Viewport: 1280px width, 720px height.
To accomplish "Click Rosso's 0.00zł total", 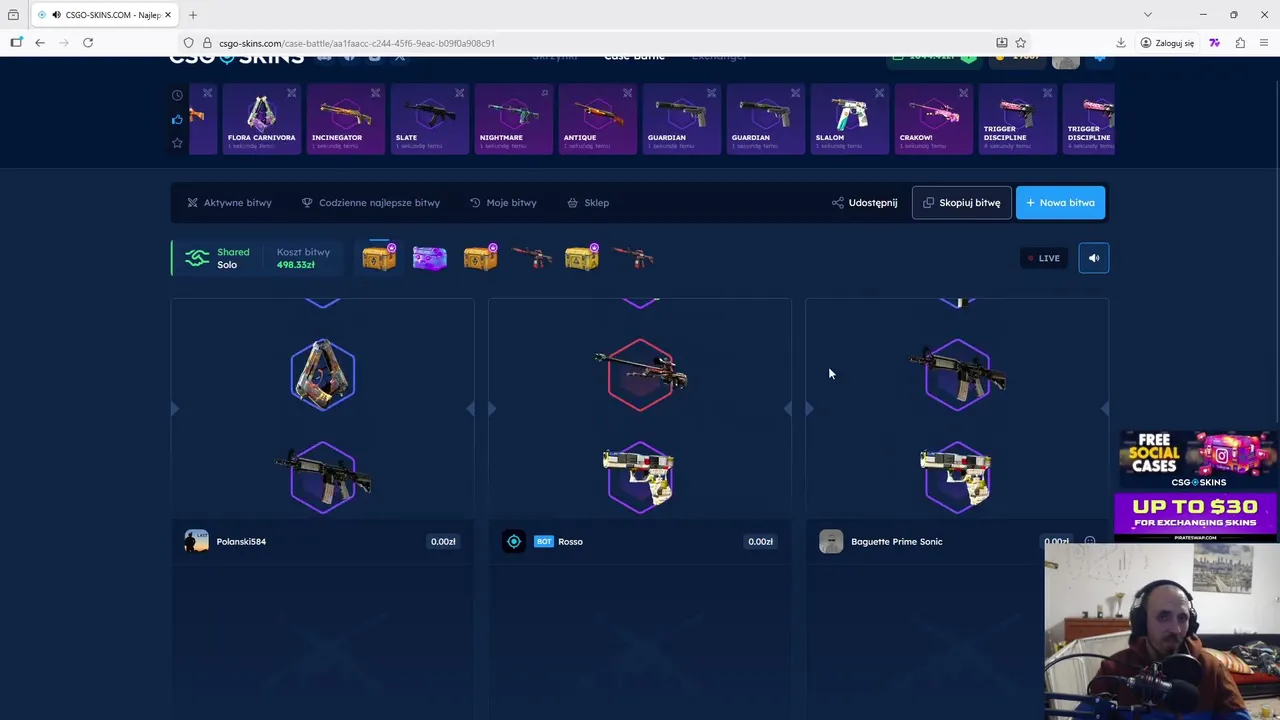I will point(760,541).
